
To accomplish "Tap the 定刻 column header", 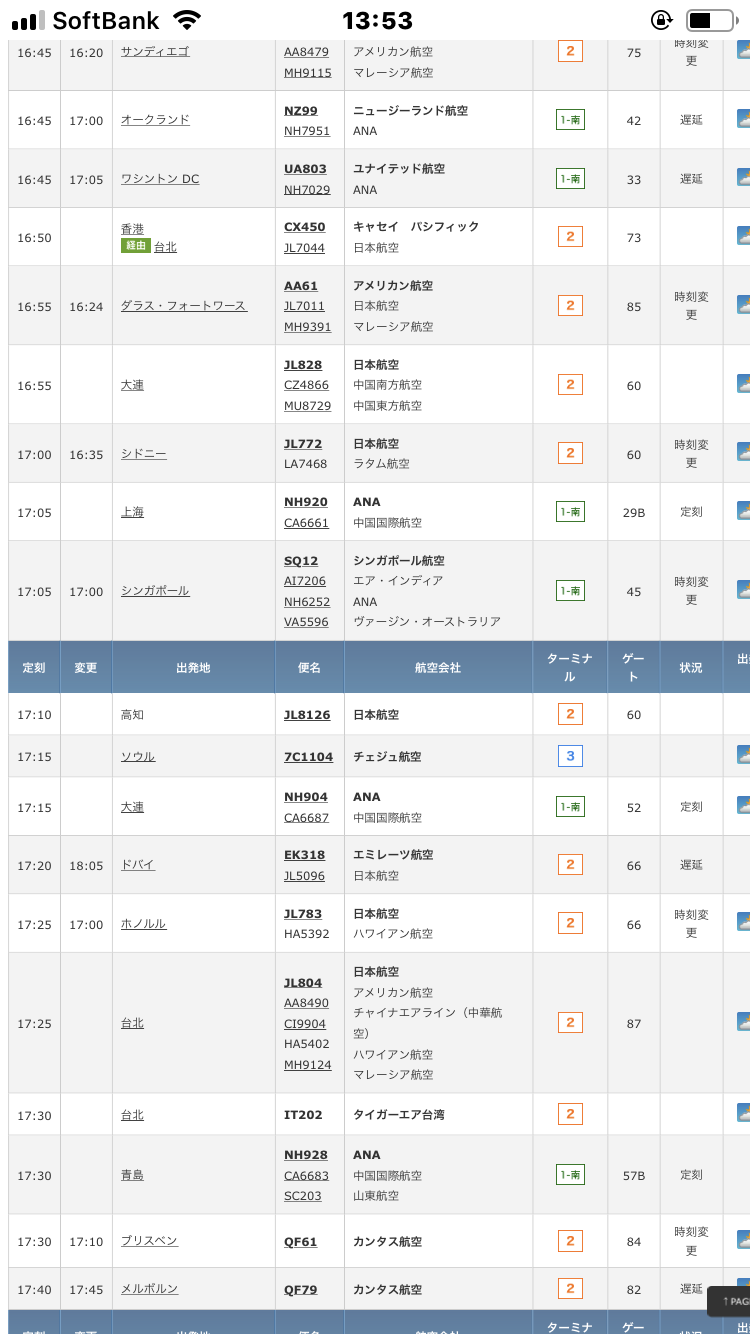I will point(34,667).
